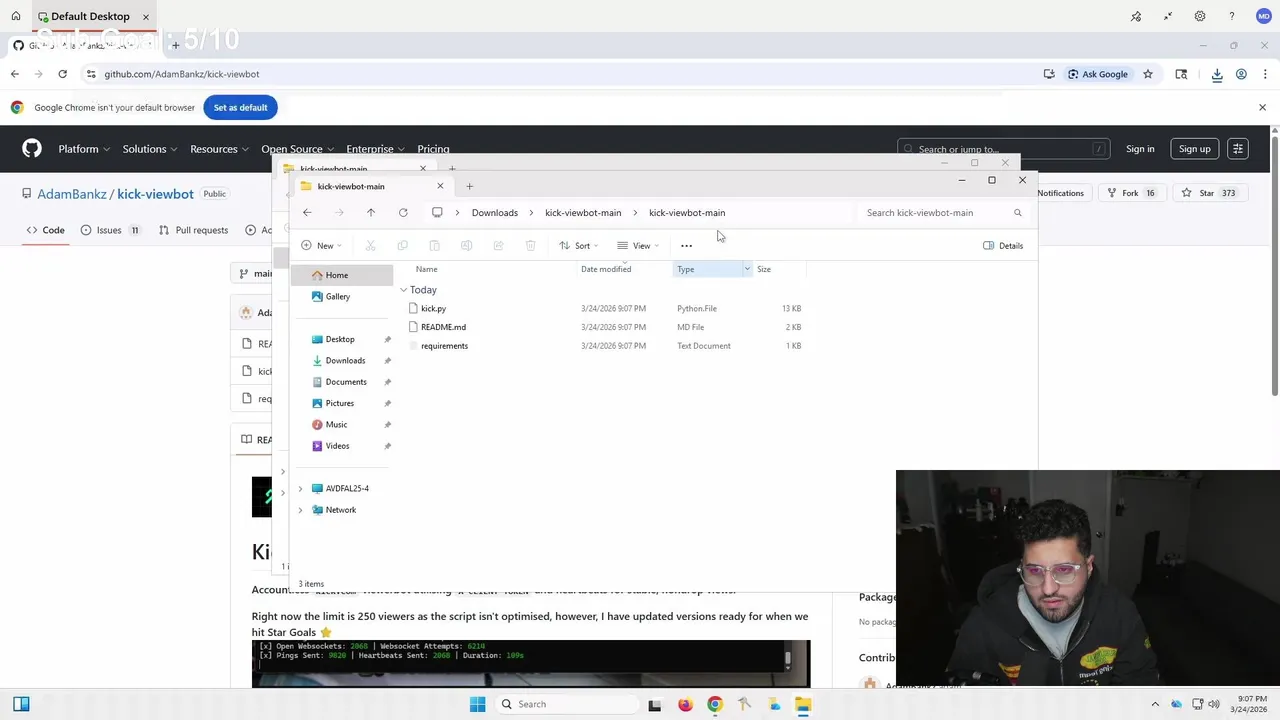Image resolution: width=1280 pixels, height=720 pixels.
Task: Dismiss the Chrome default browser banner
Action: pyautogui.click(x=1262, y=107)
